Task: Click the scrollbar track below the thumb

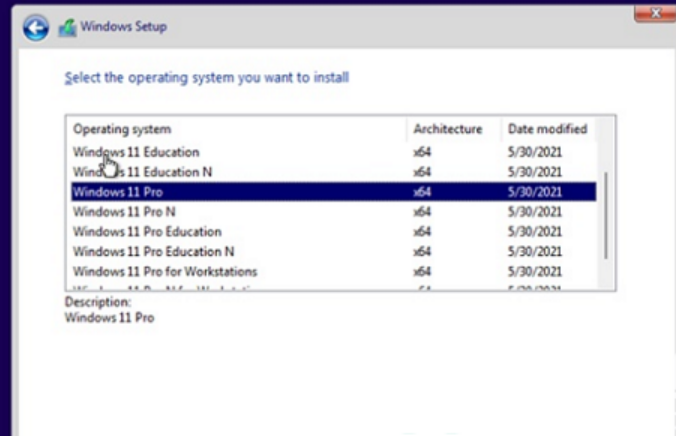Action: click(x=605, y=272)
